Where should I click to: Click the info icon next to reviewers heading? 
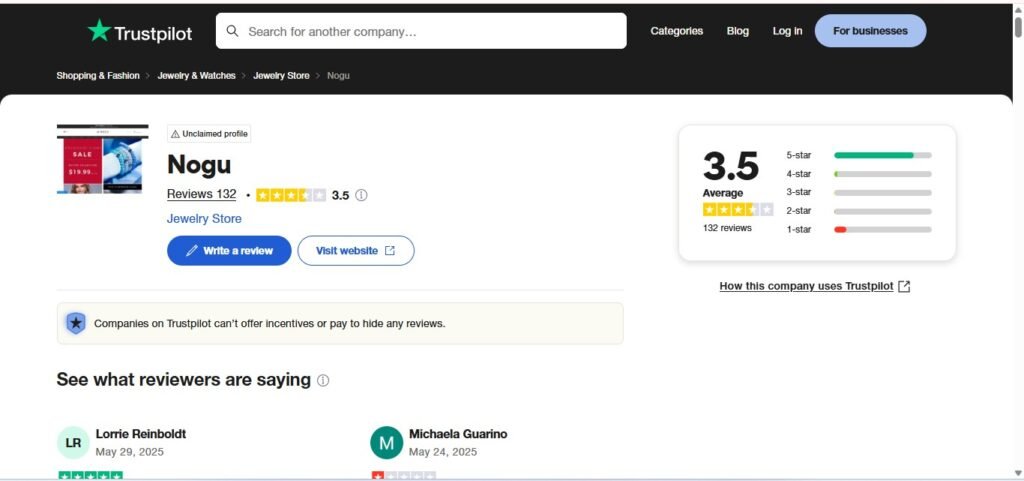click(x=323, y=380)
